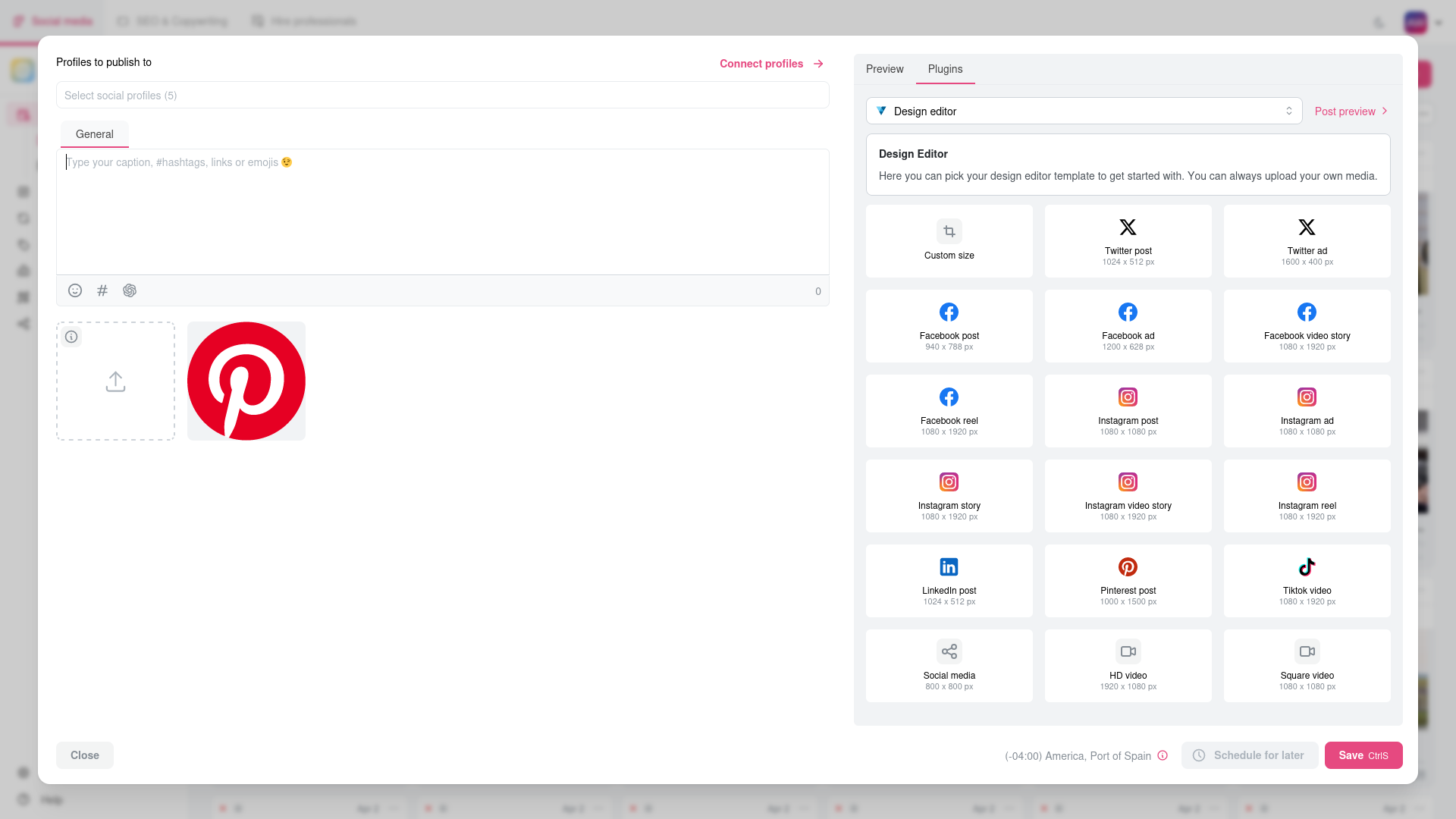Save the post with Save button
The image size is (1456, 819).
click(x=1363, y=755)
